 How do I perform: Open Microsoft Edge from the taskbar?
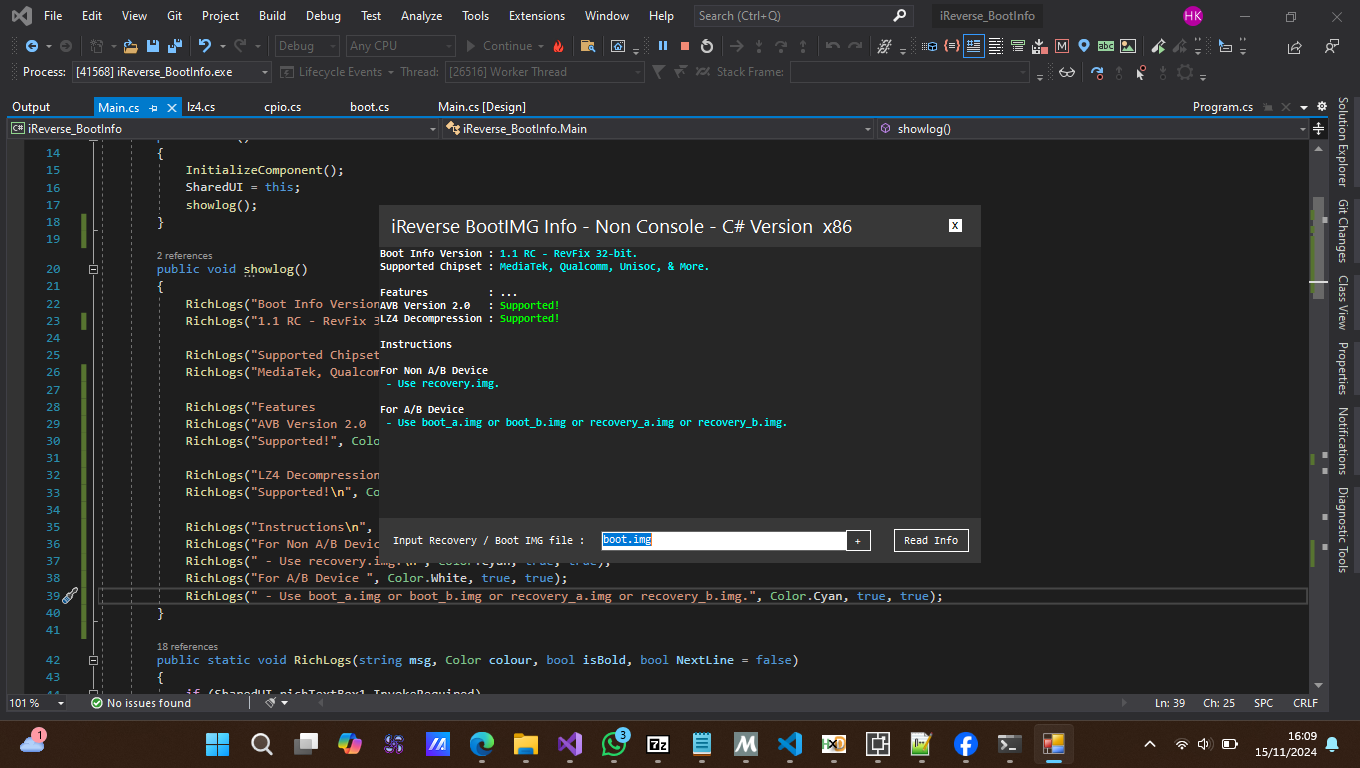click(482, 744)
